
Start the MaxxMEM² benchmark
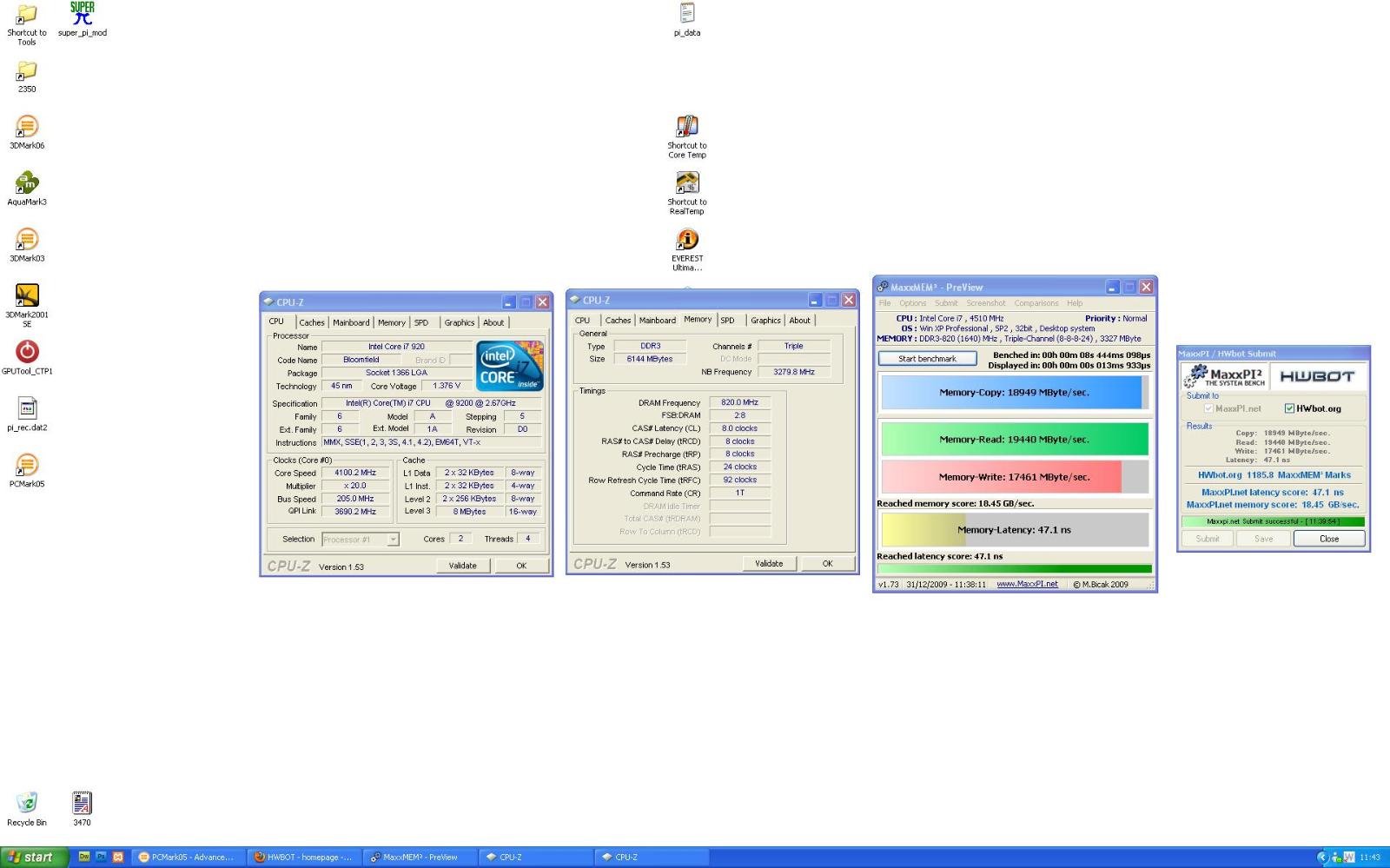tap(927, 359)
